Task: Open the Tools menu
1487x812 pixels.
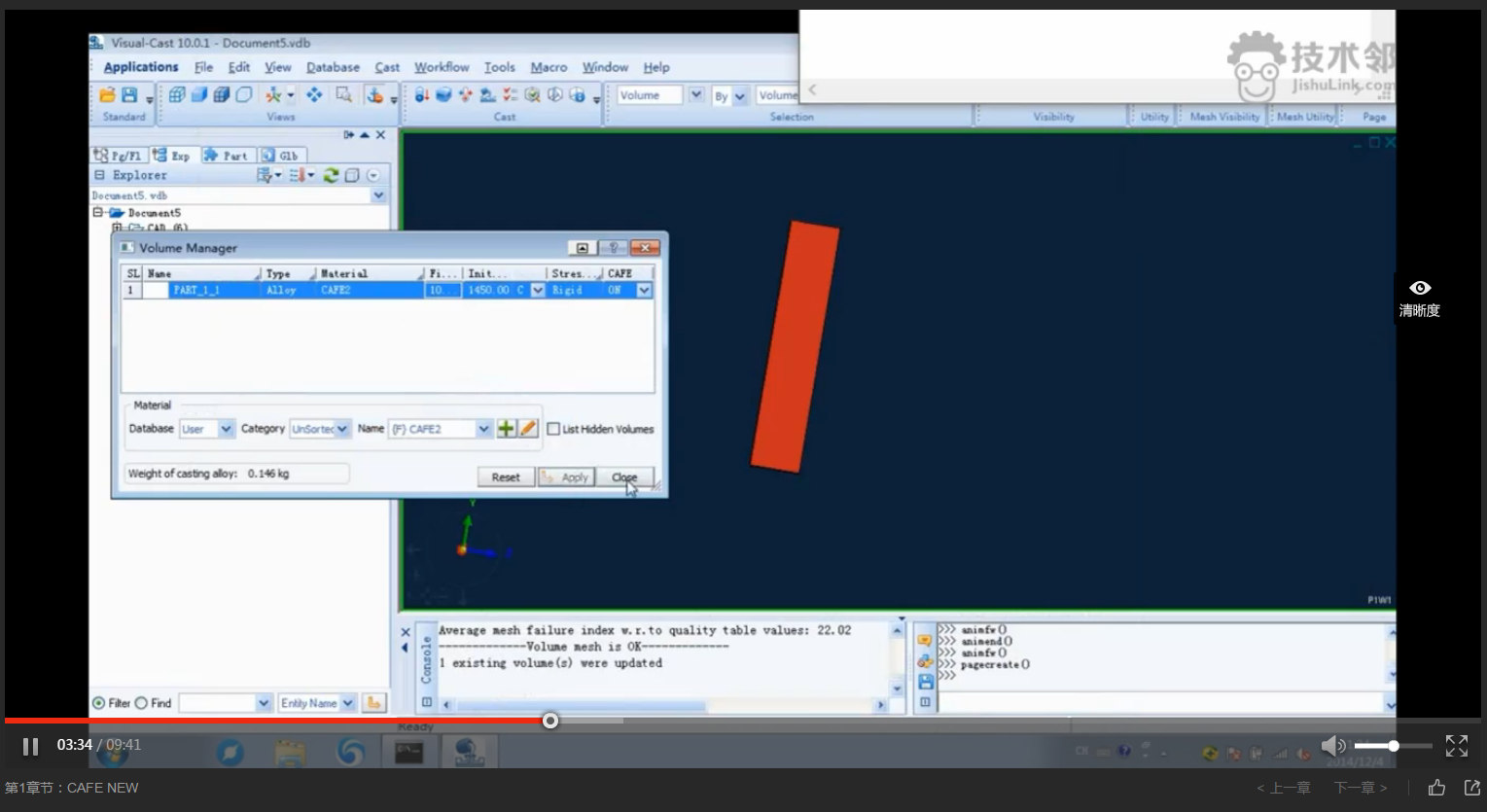Action: tap(500, 67)
